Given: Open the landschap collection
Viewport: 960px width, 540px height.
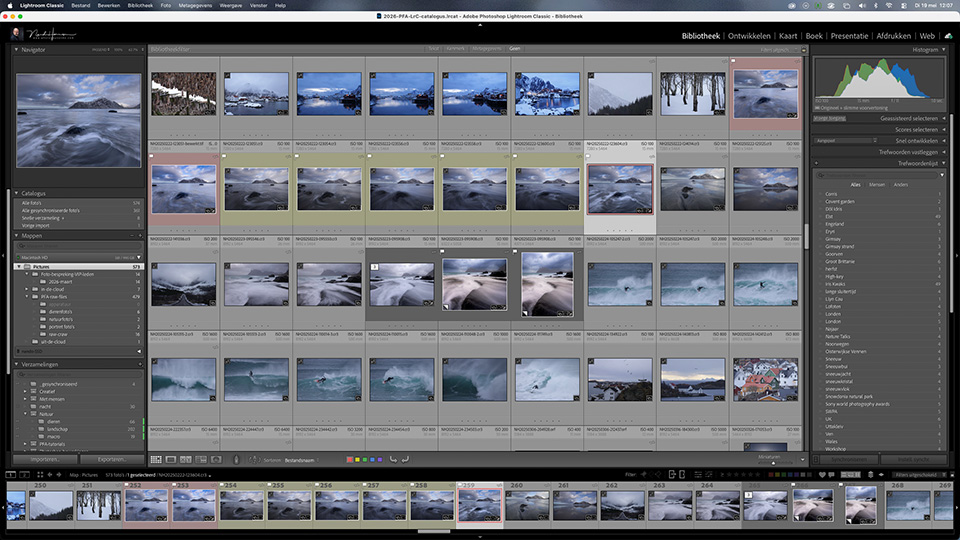Looking at the screenshot, I should click(x=58, y=429).
